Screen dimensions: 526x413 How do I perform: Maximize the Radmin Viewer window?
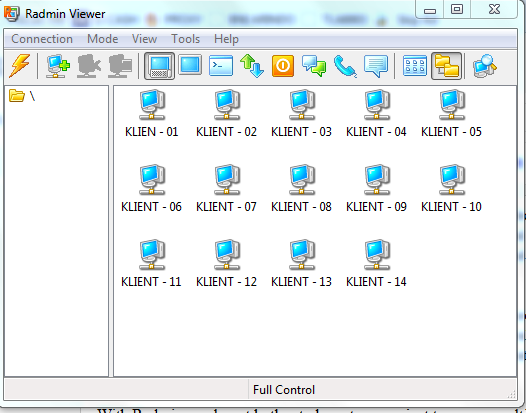(x=457, y=9)
